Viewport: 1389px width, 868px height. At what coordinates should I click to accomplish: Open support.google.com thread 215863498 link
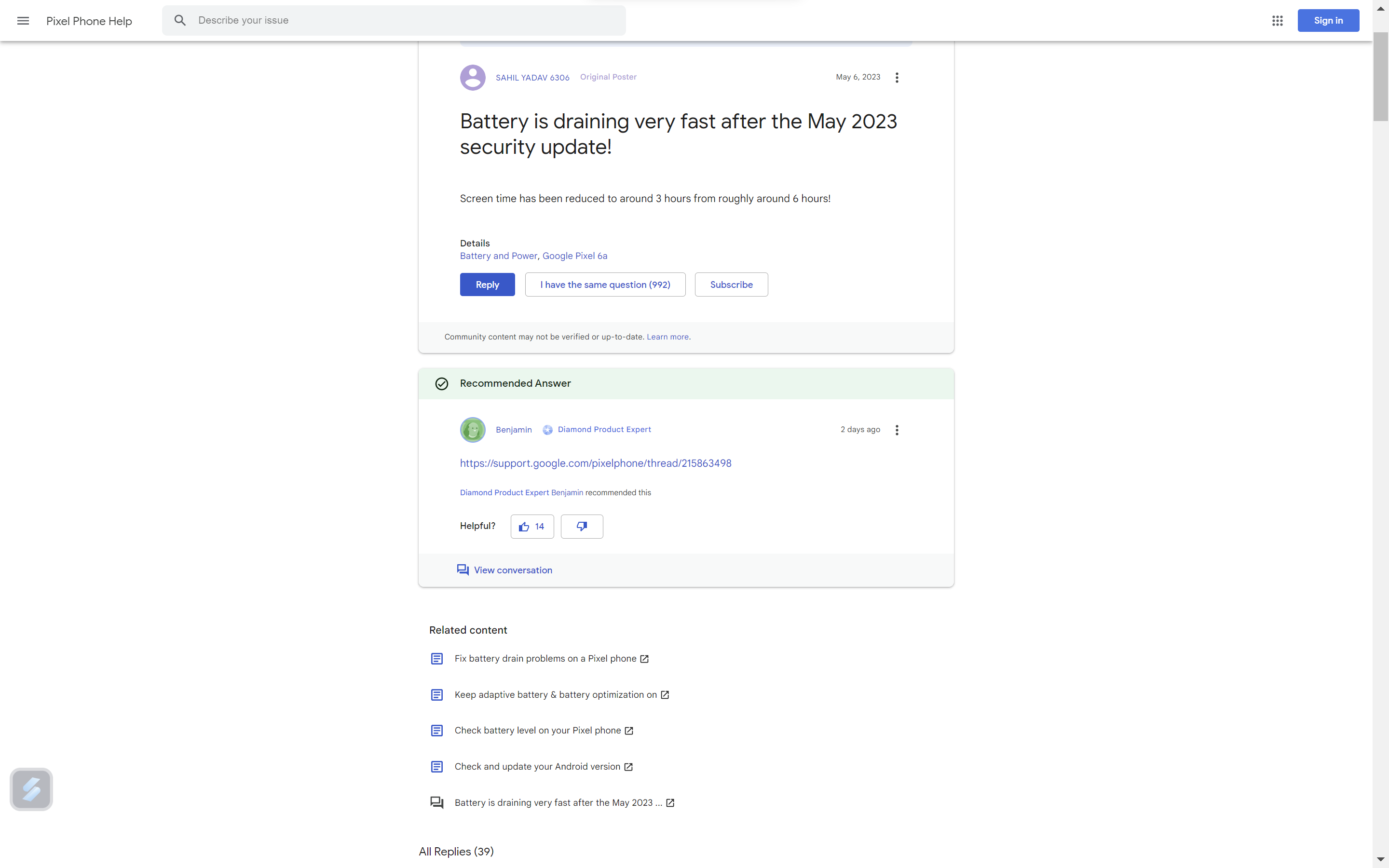coord(596,463)
